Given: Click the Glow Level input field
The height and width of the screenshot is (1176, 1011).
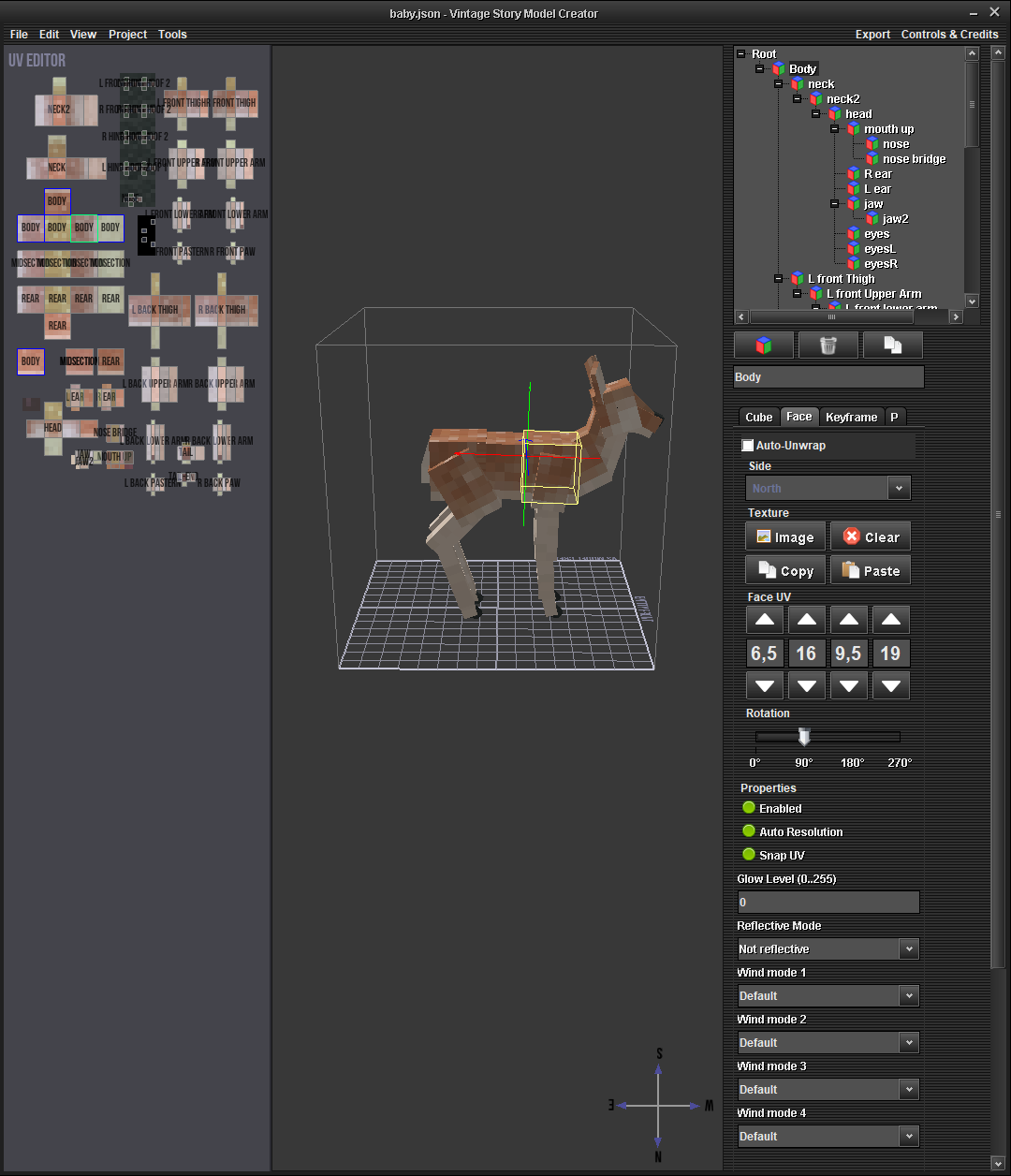Looking at the screenshot, I should coord(828,903).
